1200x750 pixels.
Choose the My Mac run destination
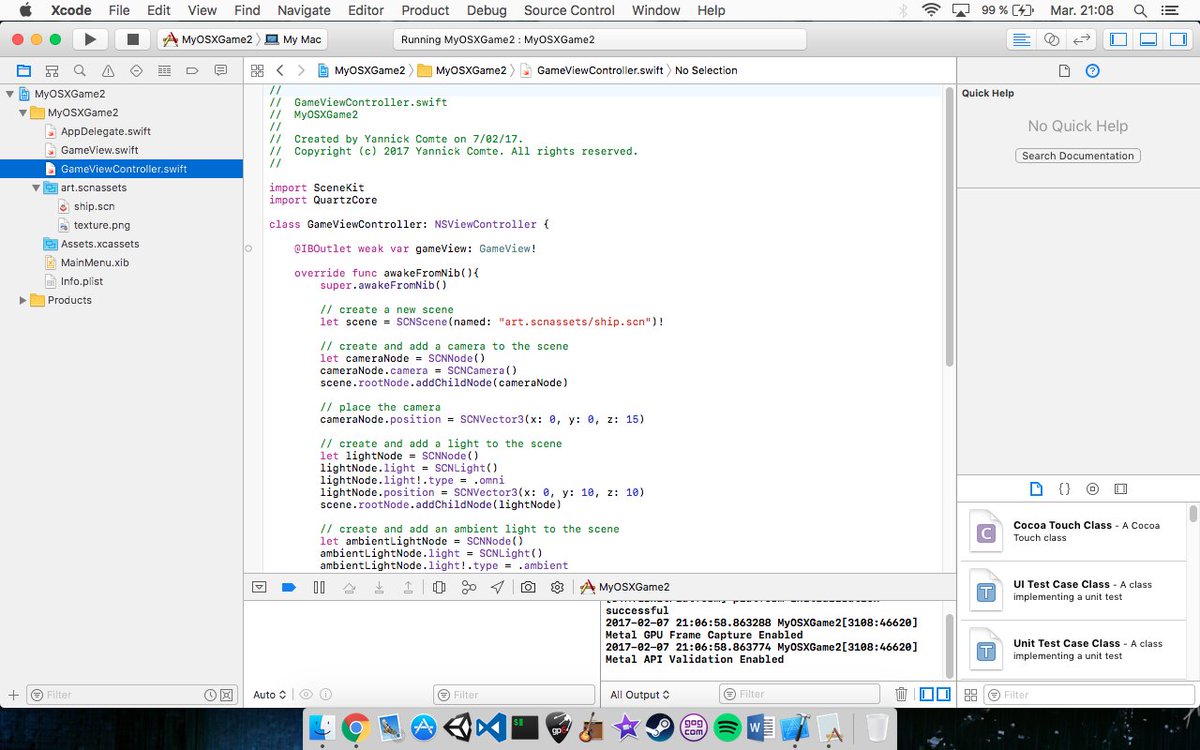[295, 39]
